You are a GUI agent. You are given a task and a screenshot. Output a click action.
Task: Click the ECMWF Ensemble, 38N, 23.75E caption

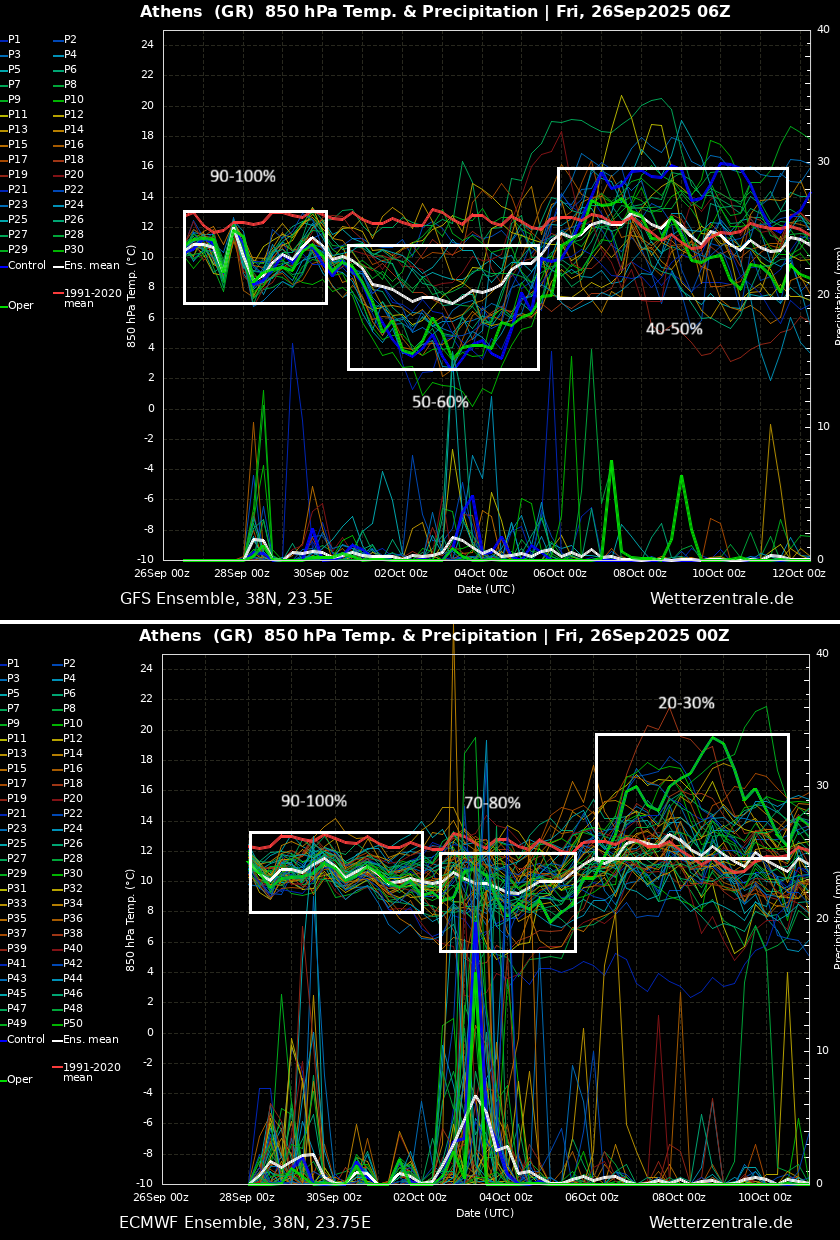(x=245, y=1223)
